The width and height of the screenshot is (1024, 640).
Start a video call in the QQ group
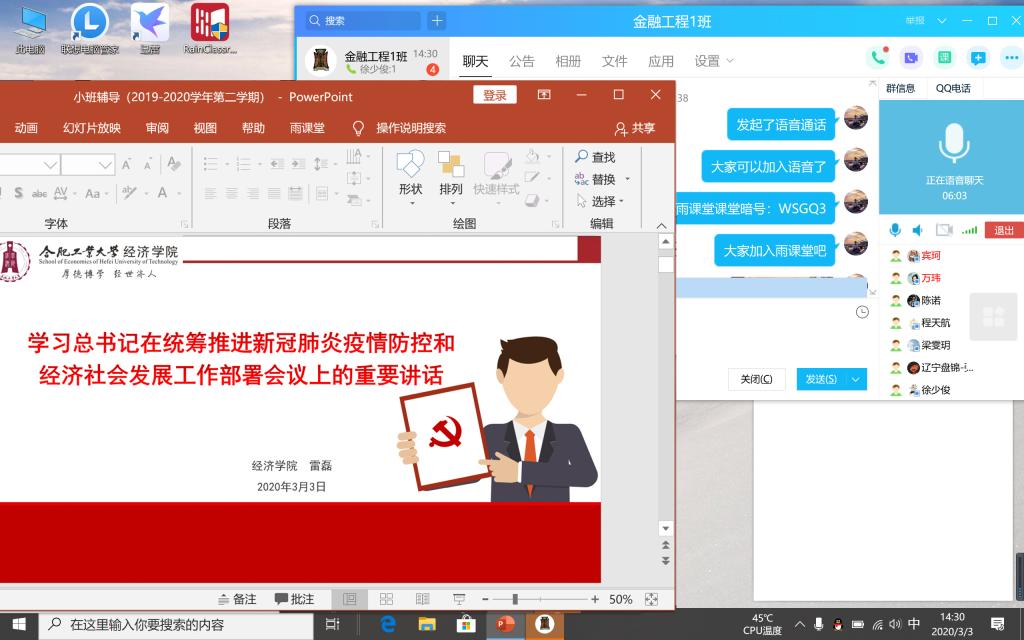[x=911, y=58]
